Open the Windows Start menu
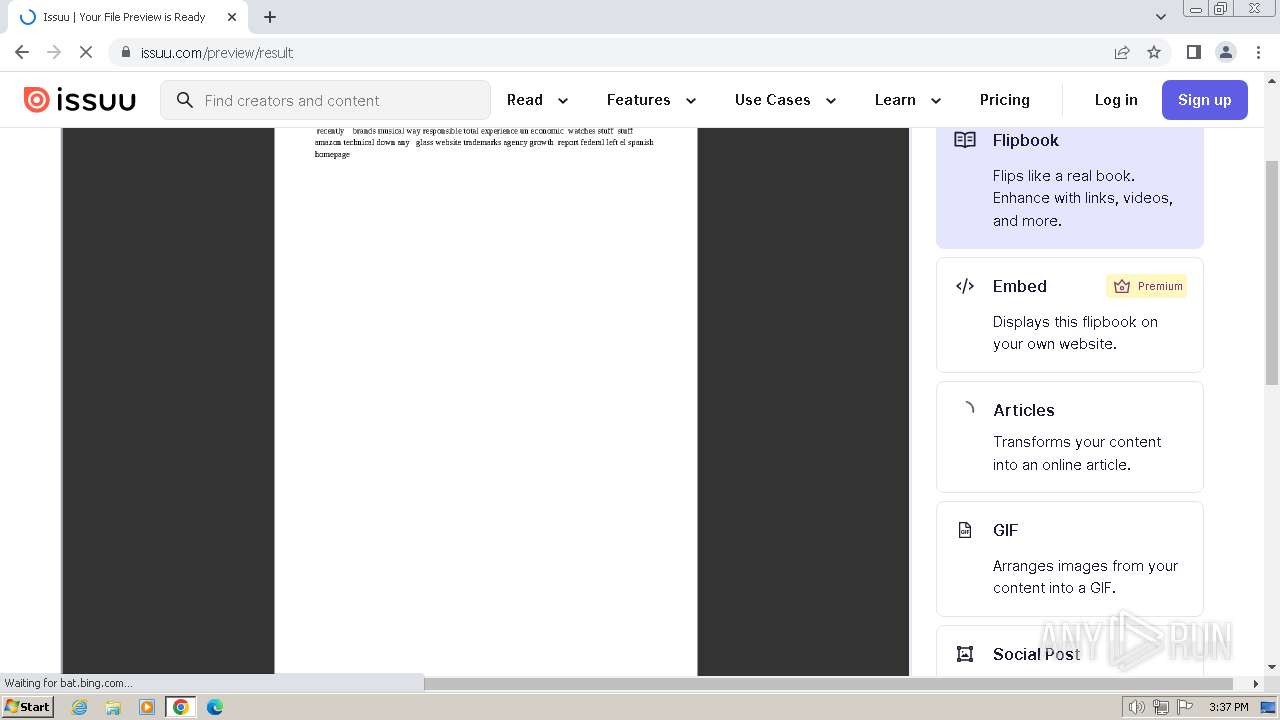The height and width of the screenshot is (720, 1280). 28,707
